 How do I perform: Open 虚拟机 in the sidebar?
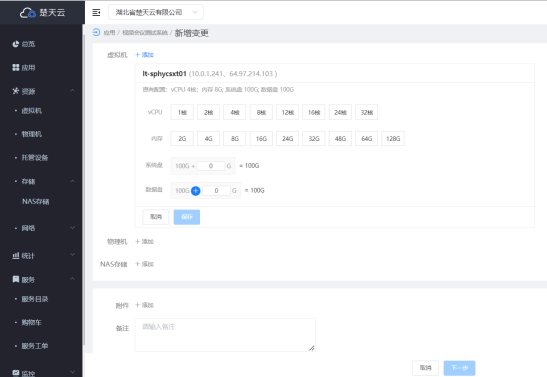[x=31, y=111]
